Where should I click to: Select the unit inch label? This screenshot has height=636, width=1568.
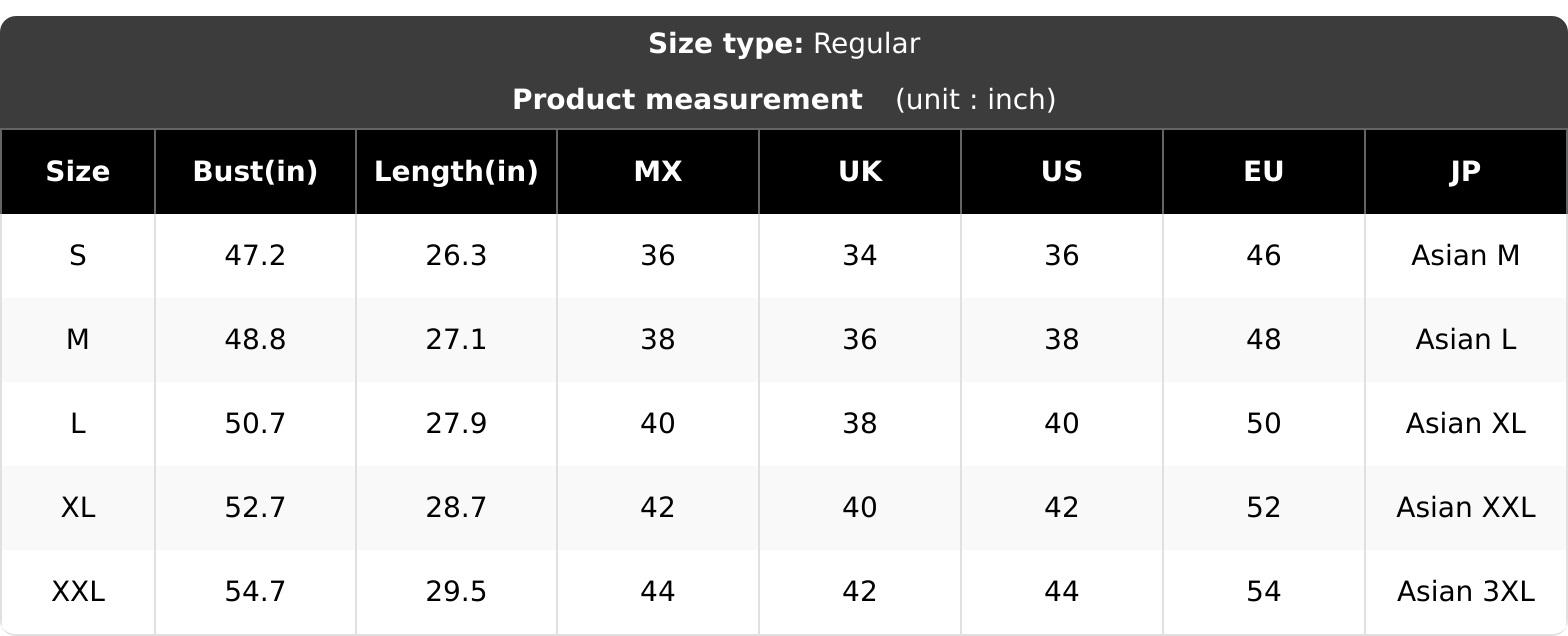[975, 100]
